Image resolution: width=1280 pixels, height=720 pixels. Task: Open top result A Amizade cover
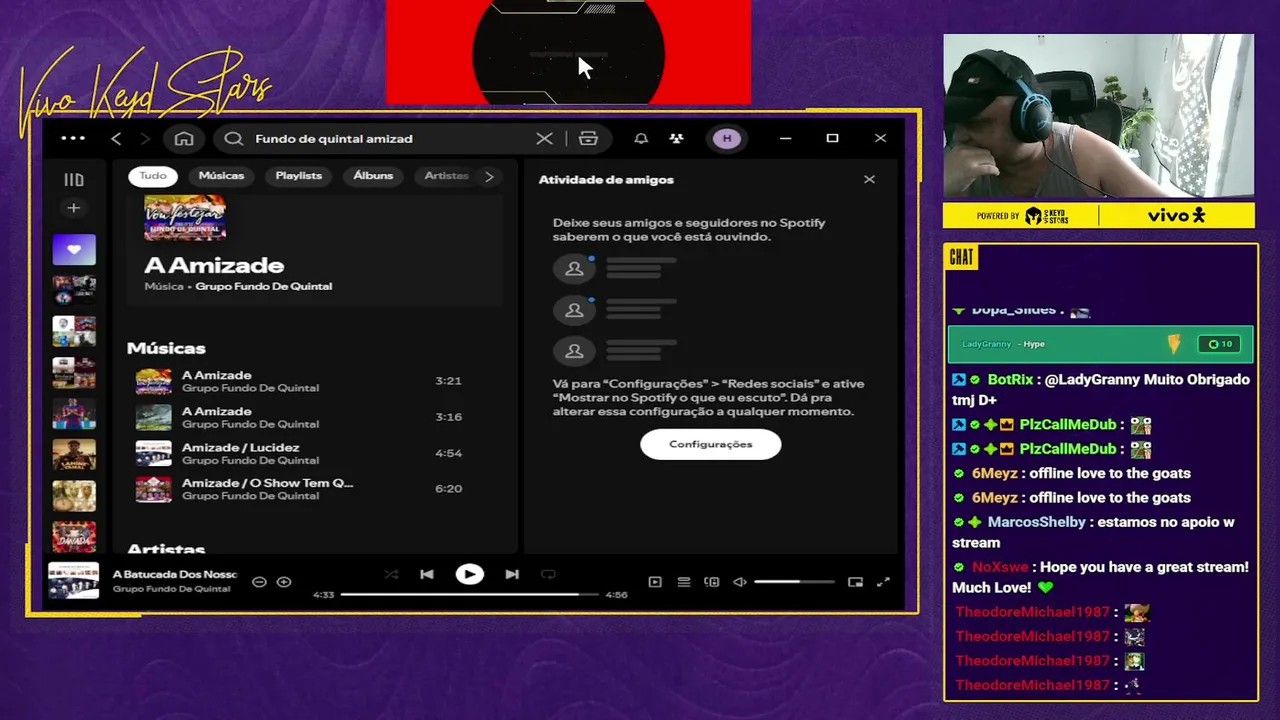pos(185,218)
